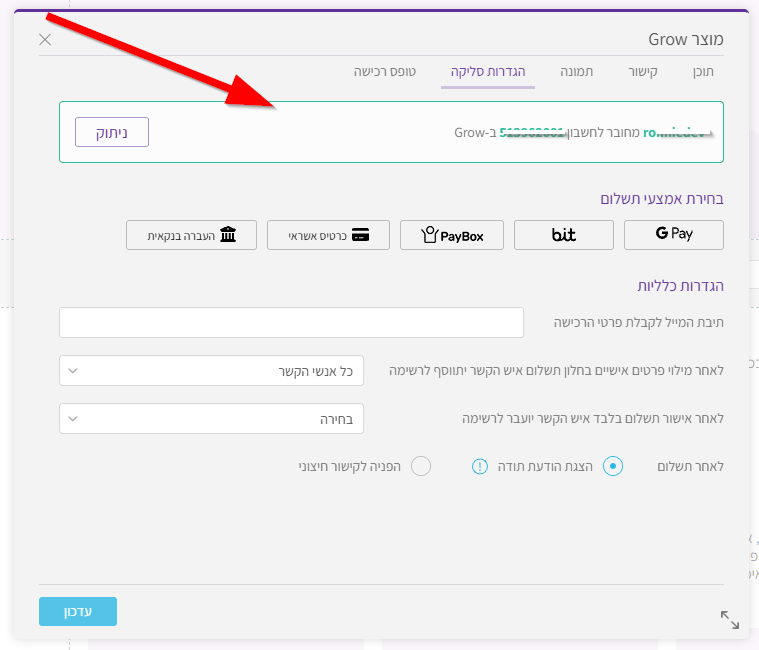759x650 pixels.
Task: Select the Google Pay payment option
Action: 673,235
